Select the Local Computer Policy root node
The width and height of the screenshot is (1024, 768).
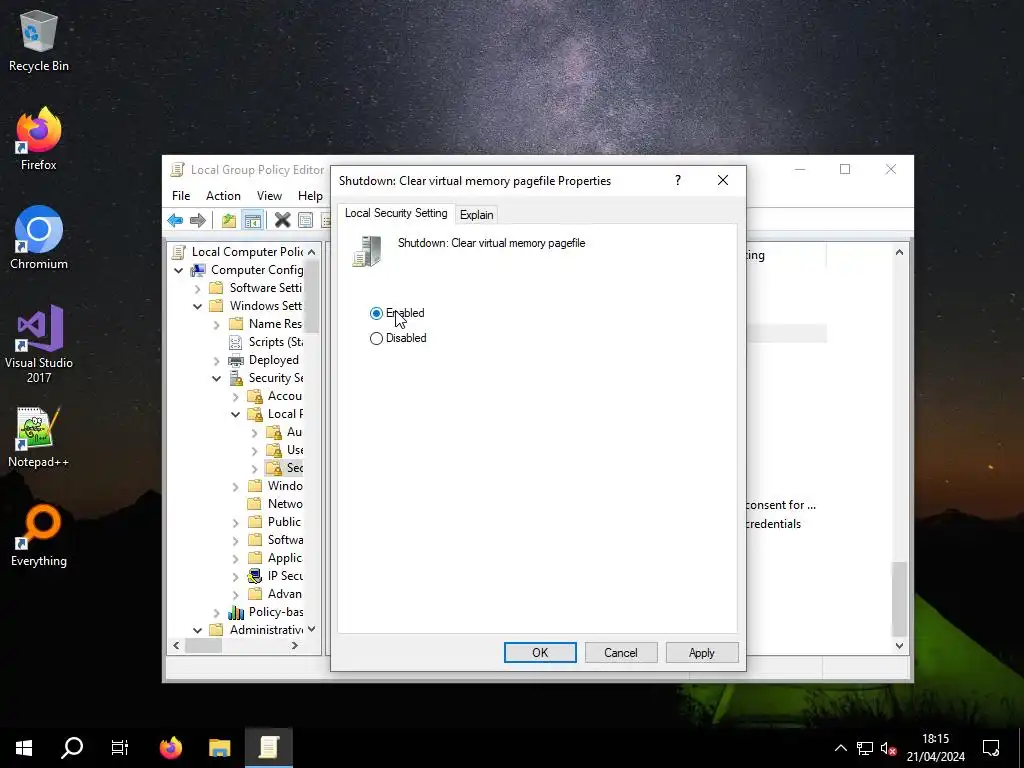pyautogui.click(x=247, y=251)
